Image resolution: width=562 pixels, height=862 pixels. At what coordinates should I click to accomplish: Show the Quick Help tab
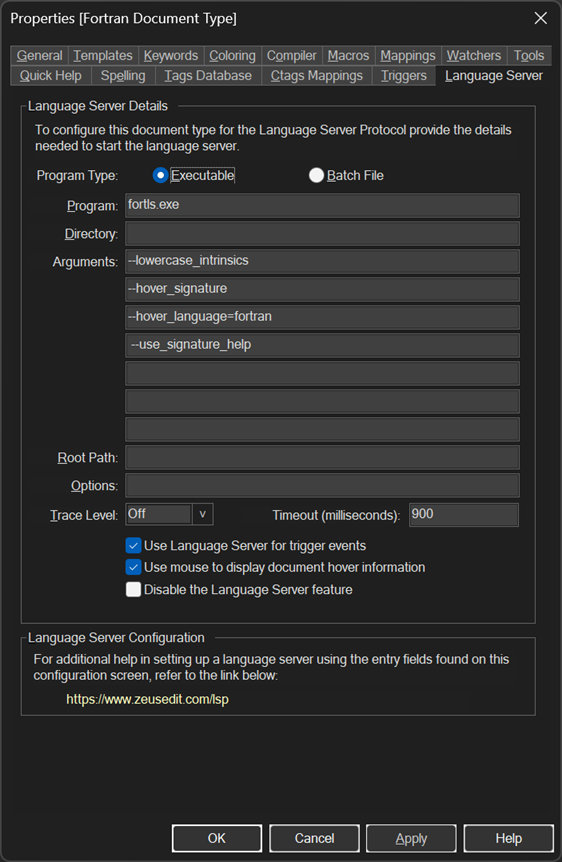pyautogui.click(x=51, y=75)
